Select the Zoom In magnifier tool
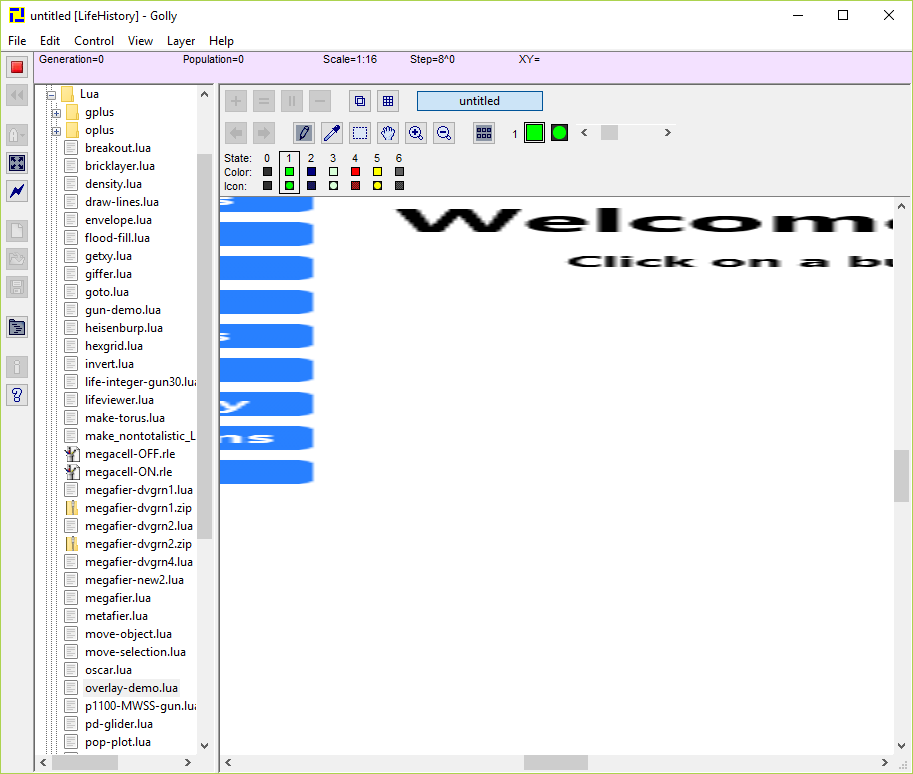This screenshot has height=774, width=913. pos(416,133)
